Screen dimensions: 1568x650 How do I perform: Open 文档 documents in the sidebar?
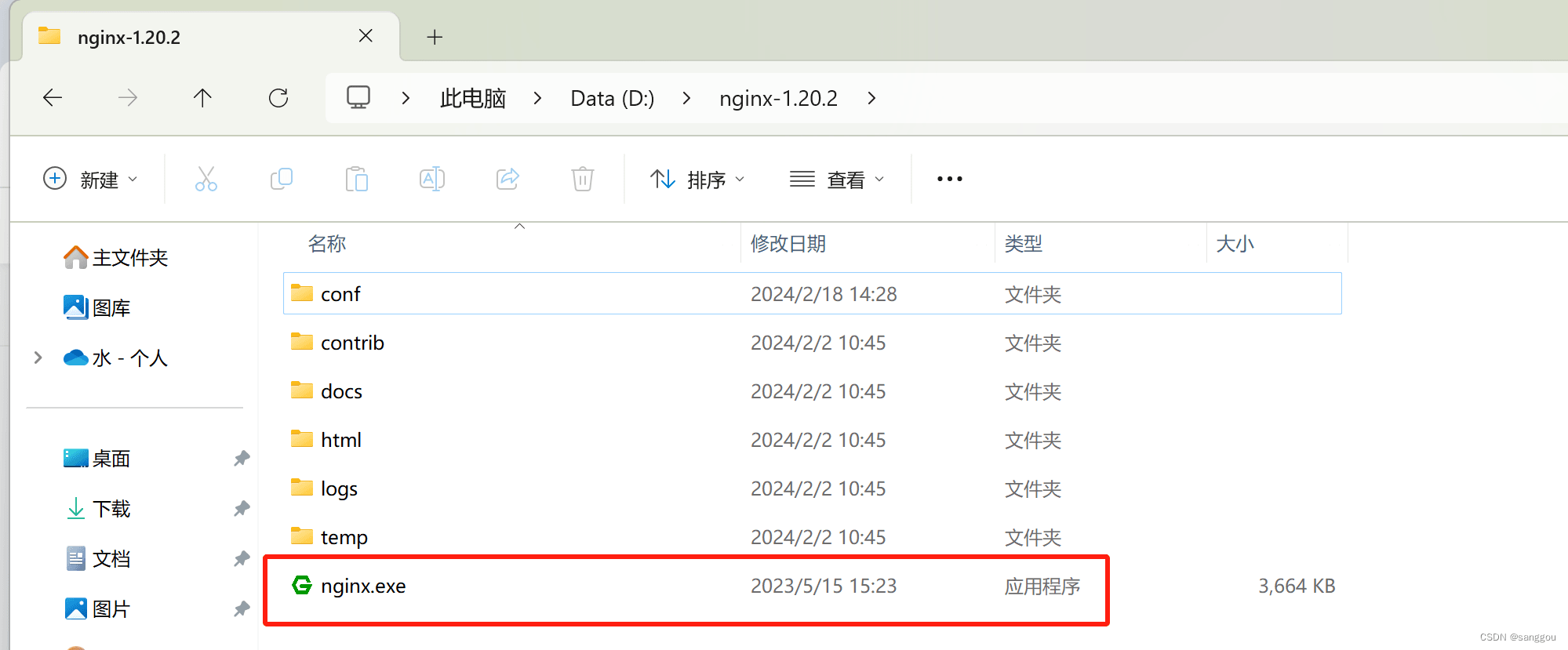pyautogui.click(x=96, y=558)
